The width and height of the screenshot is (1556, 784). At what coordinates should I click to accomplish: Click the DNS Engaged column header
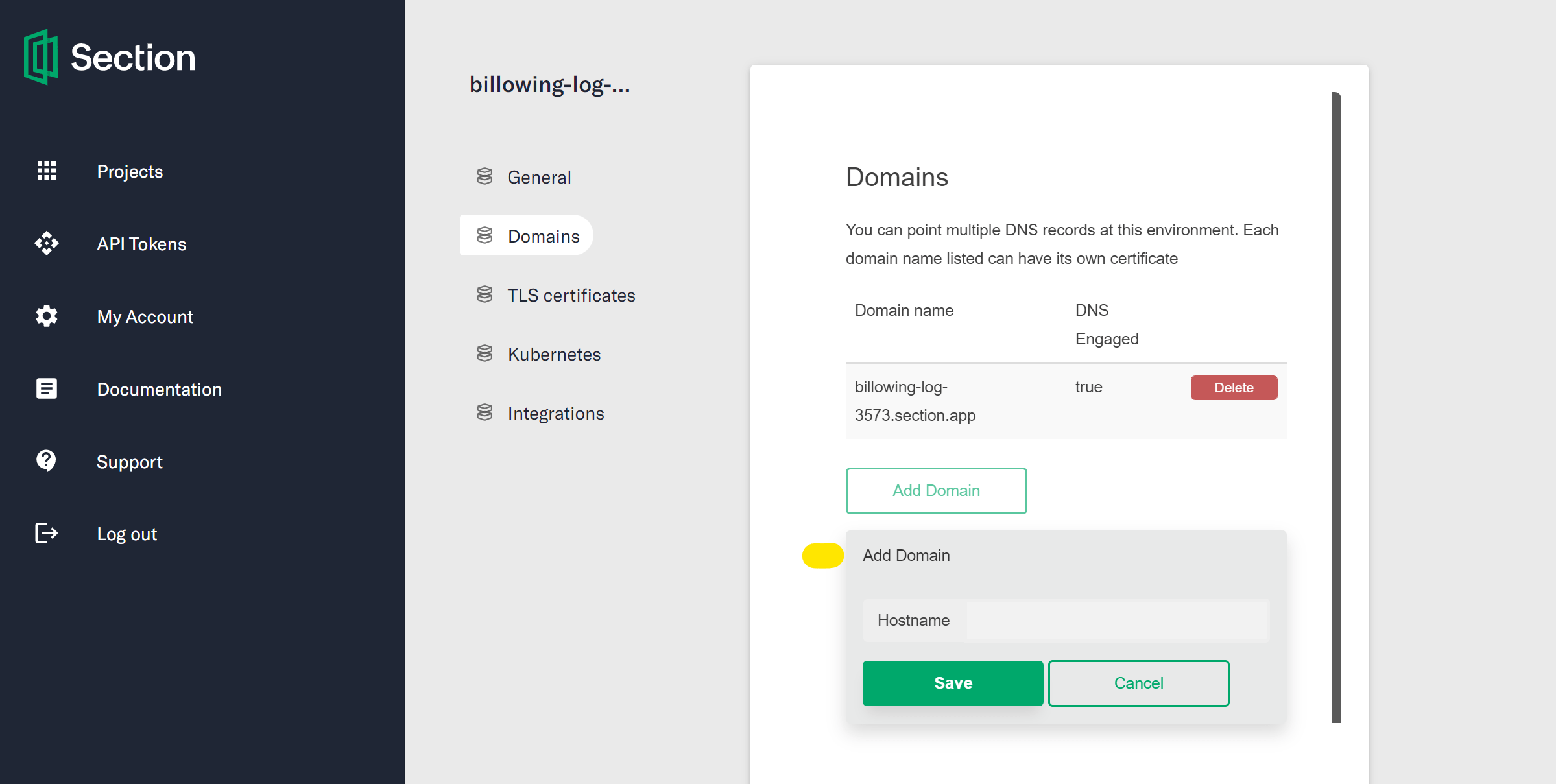click(x=1107, y=324)
